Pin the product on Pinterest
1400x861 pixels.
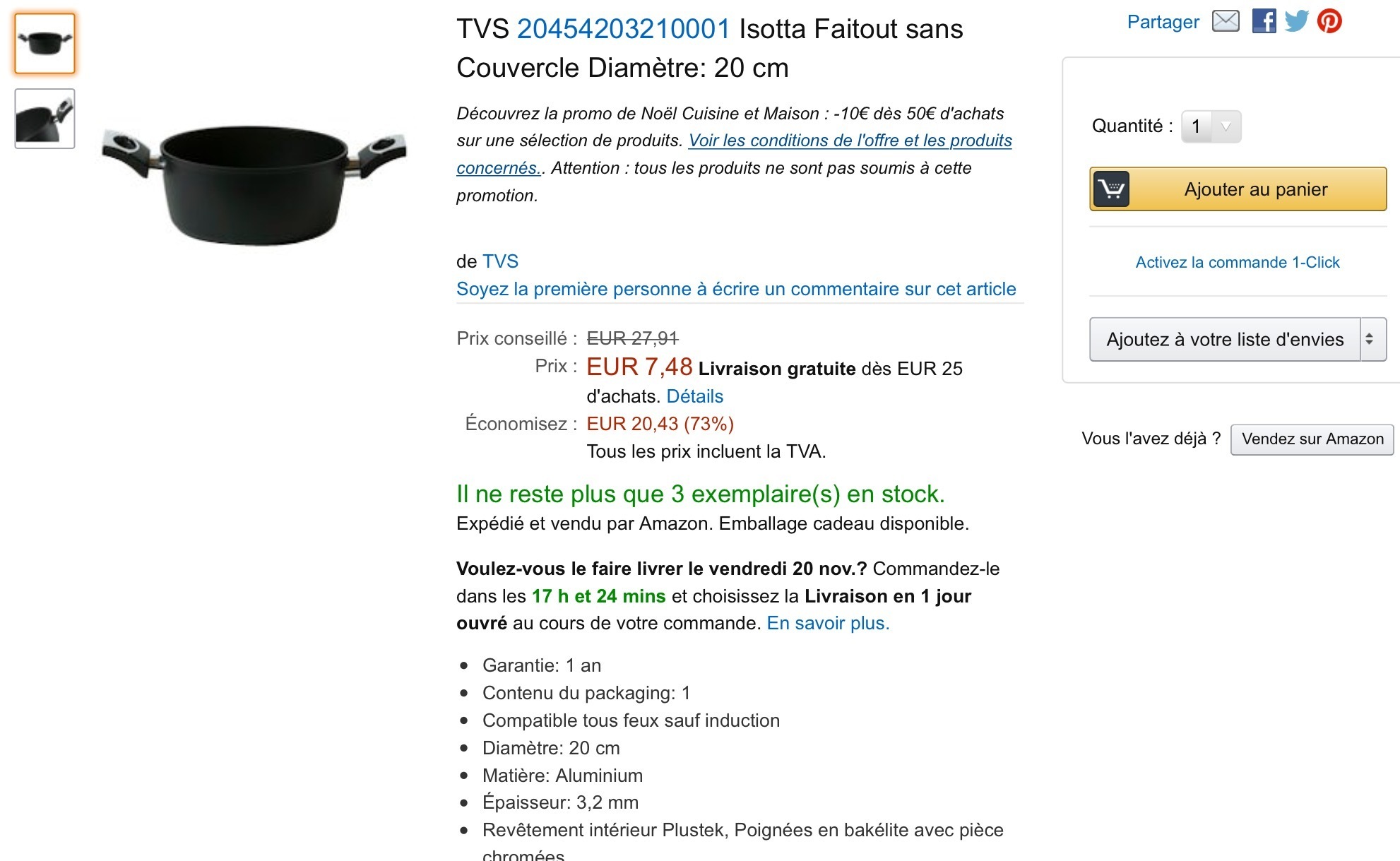point(1329,21)
